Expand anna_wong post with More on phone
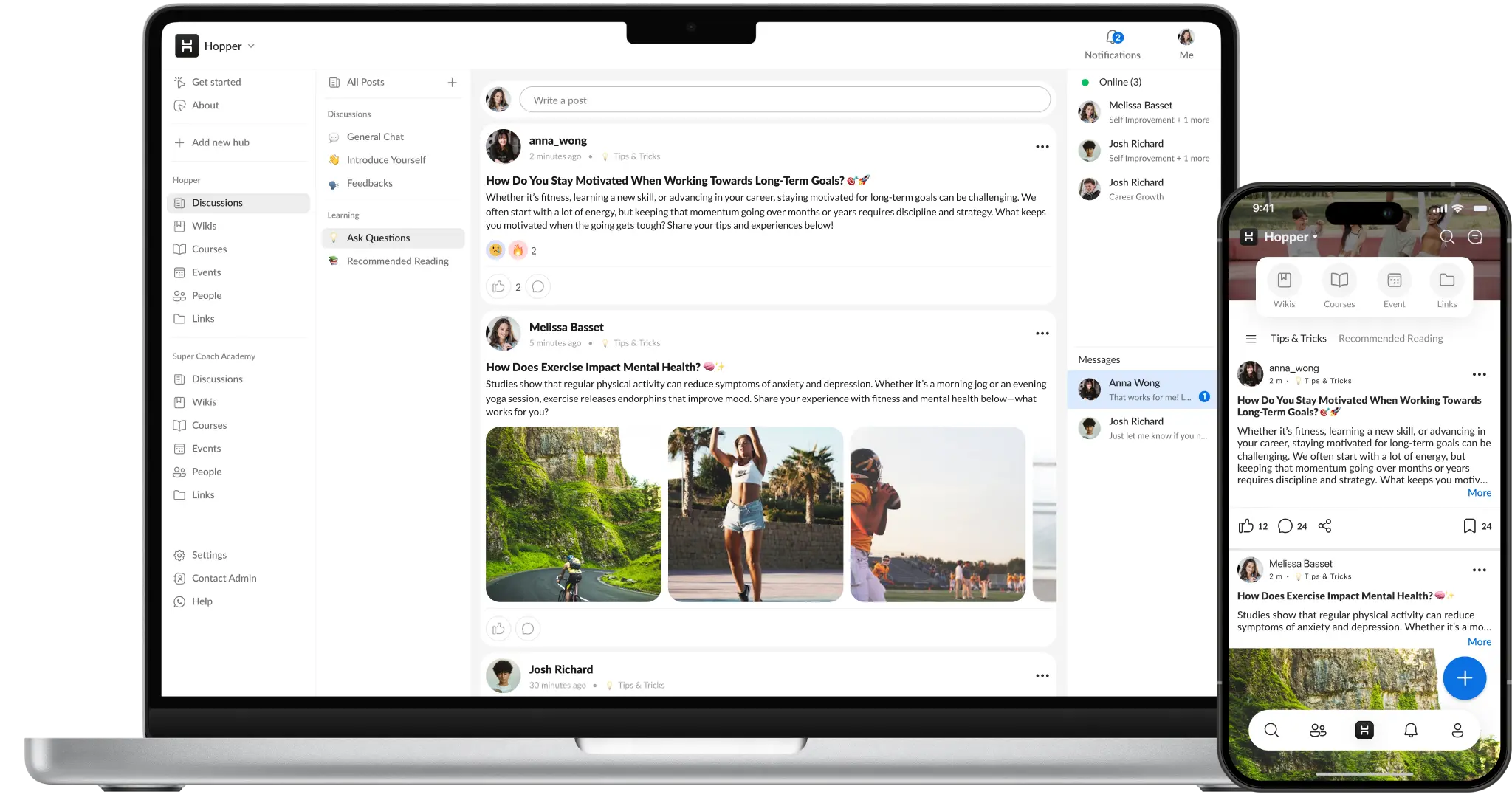The height and width of the screenshot is (800, 1512). (x=1479, y=493)
